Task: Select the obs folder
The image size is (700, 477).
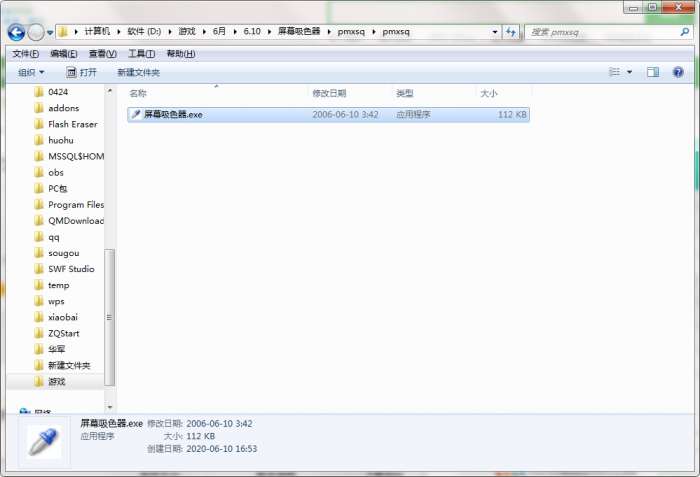Action: 56,172
